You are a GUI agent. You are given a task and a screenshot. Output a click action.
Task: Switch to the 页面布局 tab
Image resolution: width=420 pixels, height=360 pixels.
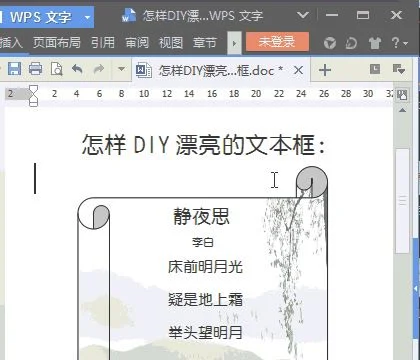57,42
